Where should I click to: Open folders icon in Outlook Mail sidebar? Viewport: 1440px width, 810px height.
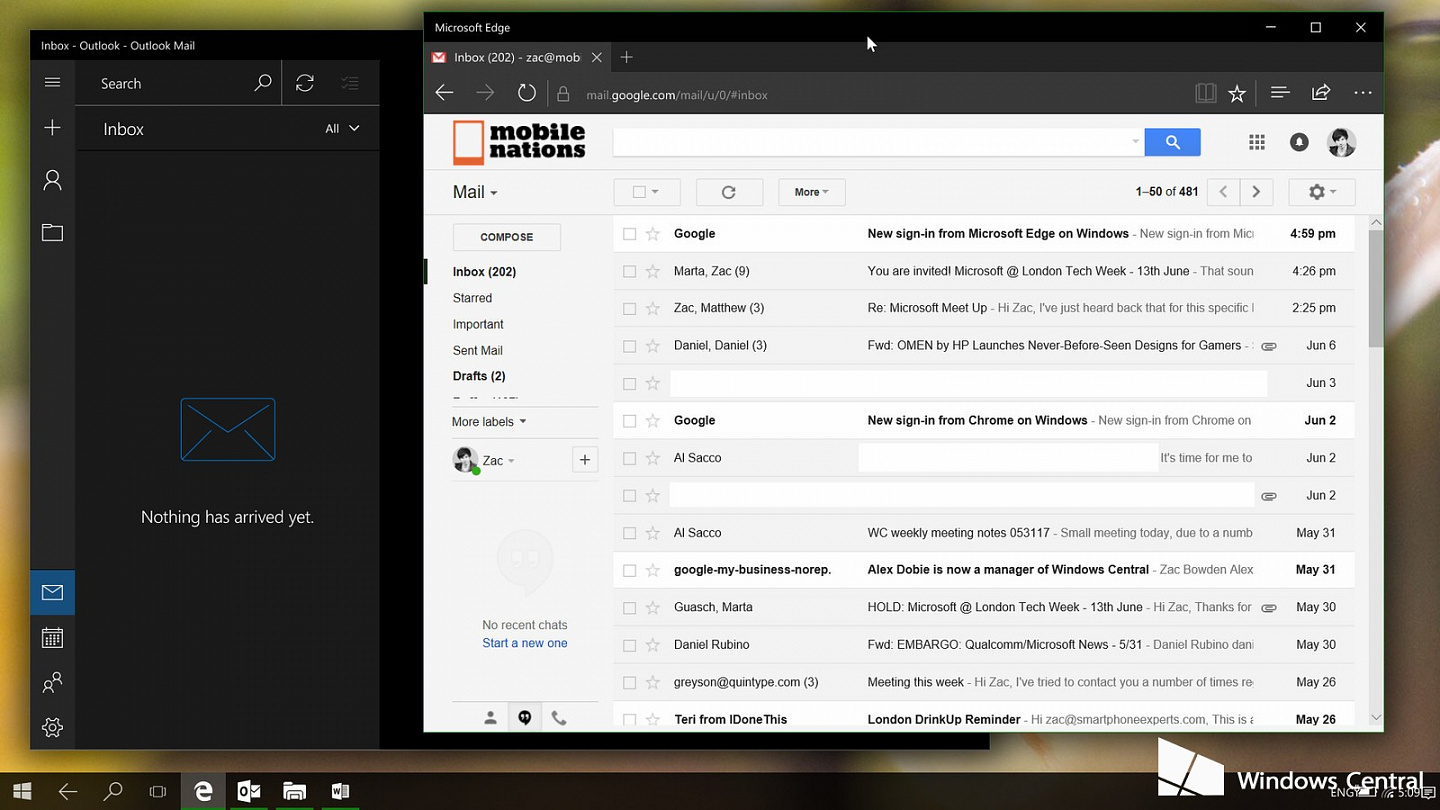pyautogui.click(x=53, y=233)
